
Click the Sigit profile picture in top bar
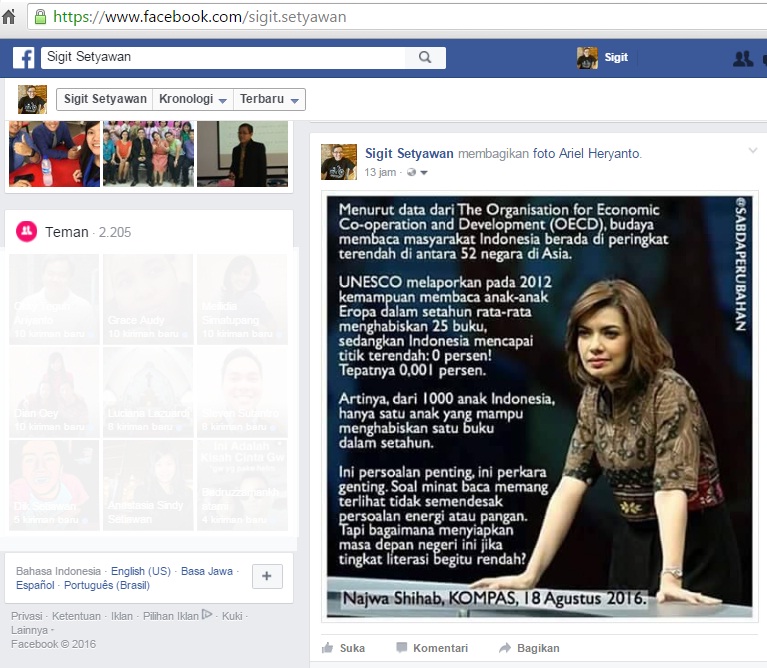(x=587, y=58)
